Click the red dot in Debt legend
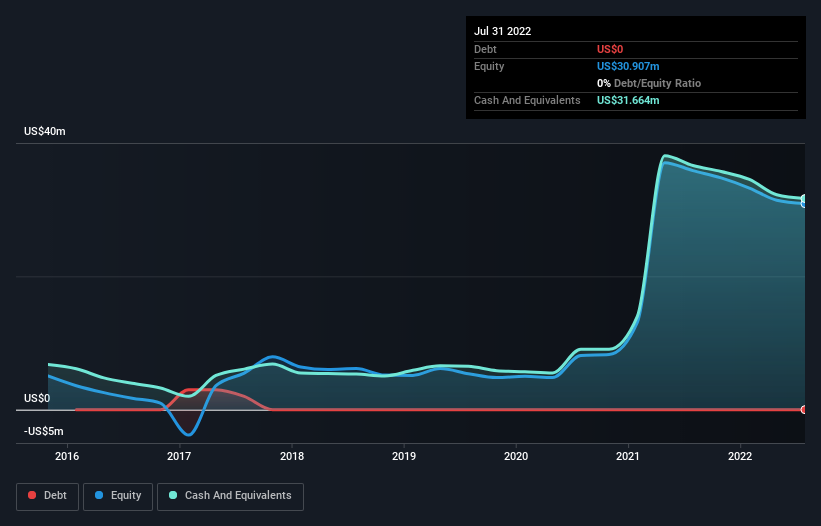Screen dimensions: 821x526 click(32, 495)
